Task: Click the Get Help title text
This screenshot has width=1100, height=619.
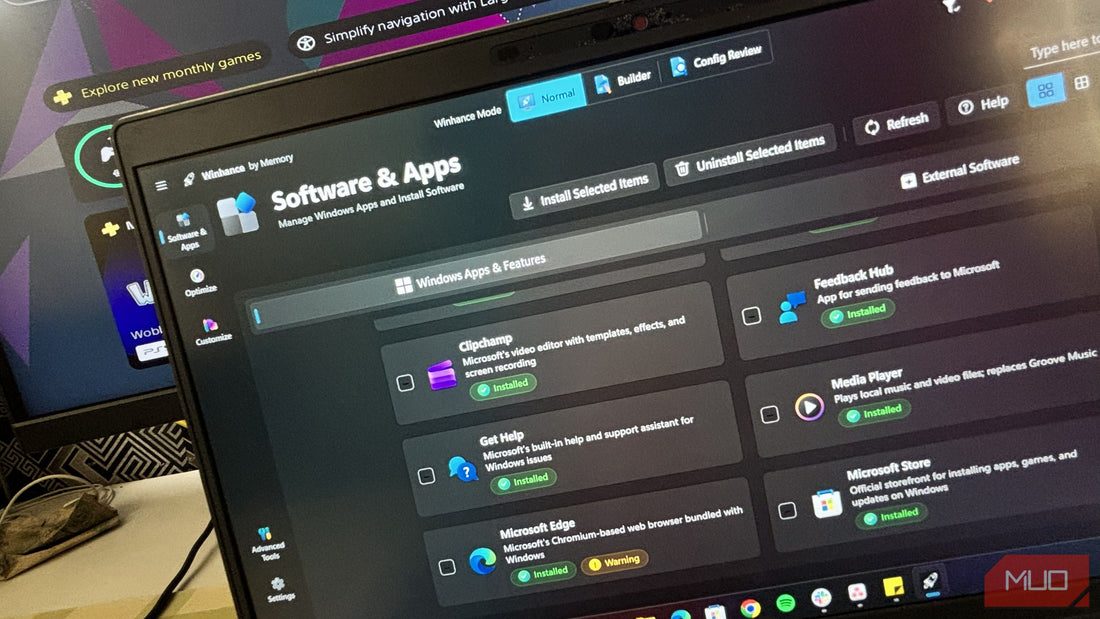Action: (501, 439)
